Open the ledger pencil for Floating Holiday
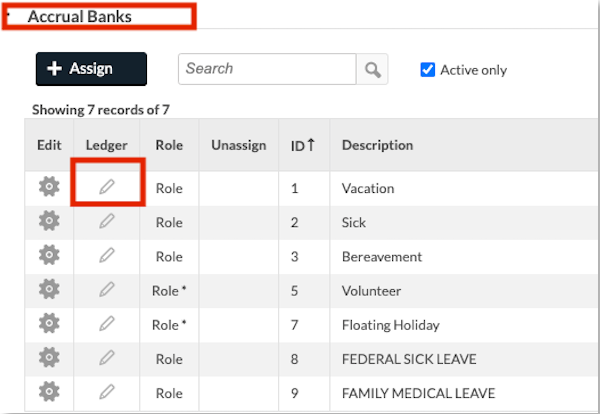 pyautogui.click(x=107, y=323)
